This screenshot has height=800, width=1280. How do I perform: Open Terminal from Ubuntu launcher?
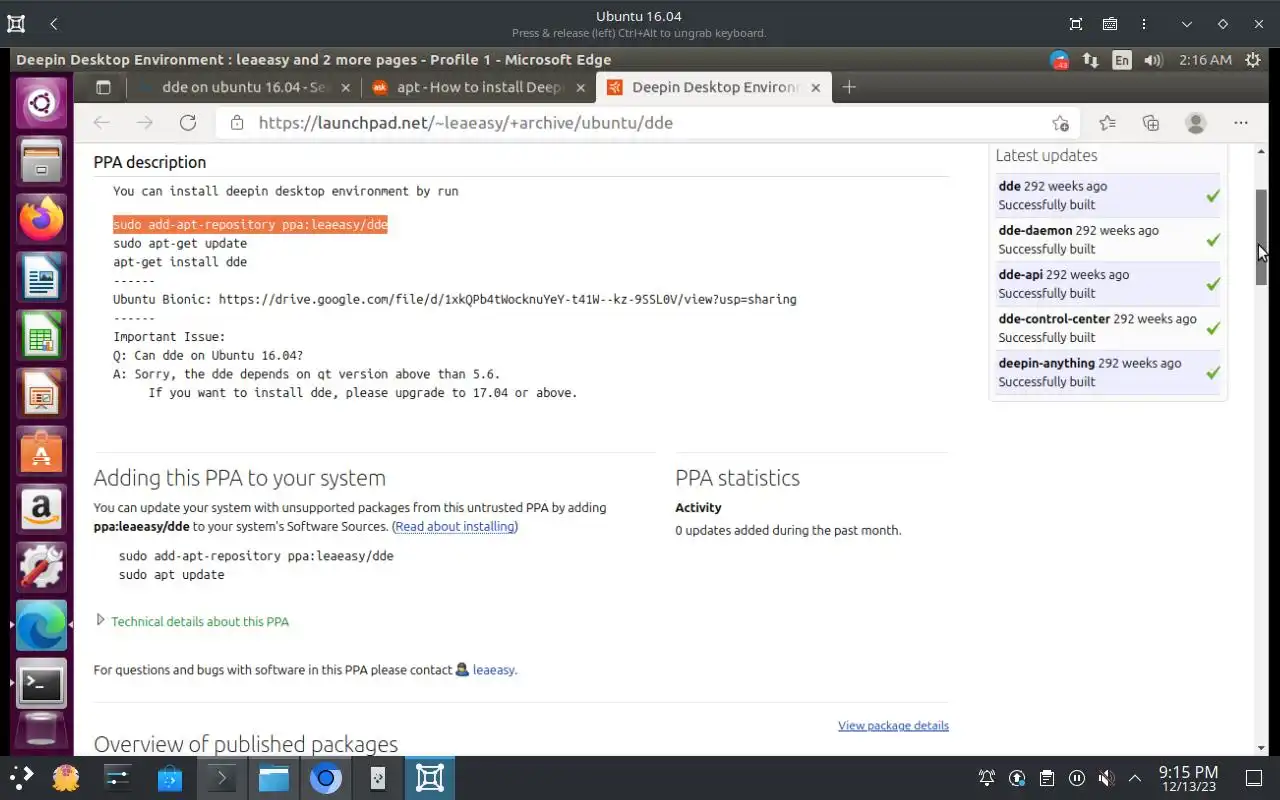click(x=41, y=683)
